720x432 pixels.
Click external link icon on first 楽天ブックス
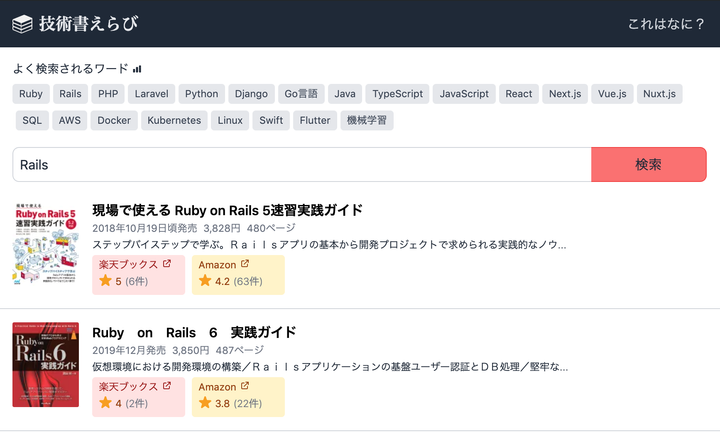coord(167,264)
